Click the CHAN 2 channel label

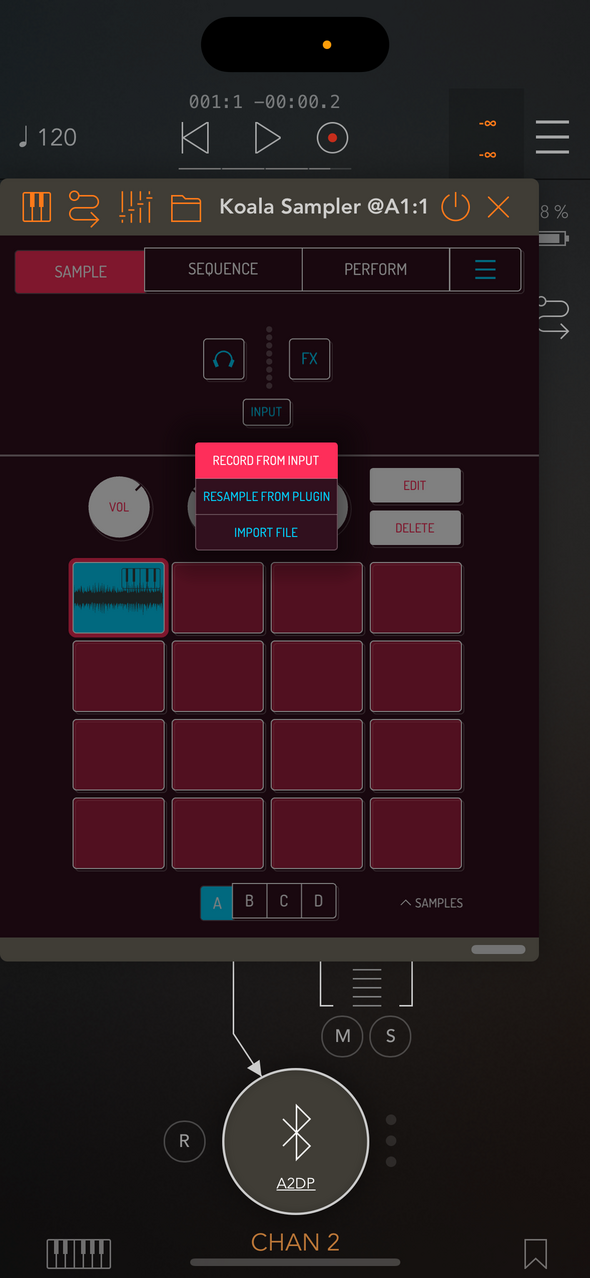click(x=295, y=1243)
